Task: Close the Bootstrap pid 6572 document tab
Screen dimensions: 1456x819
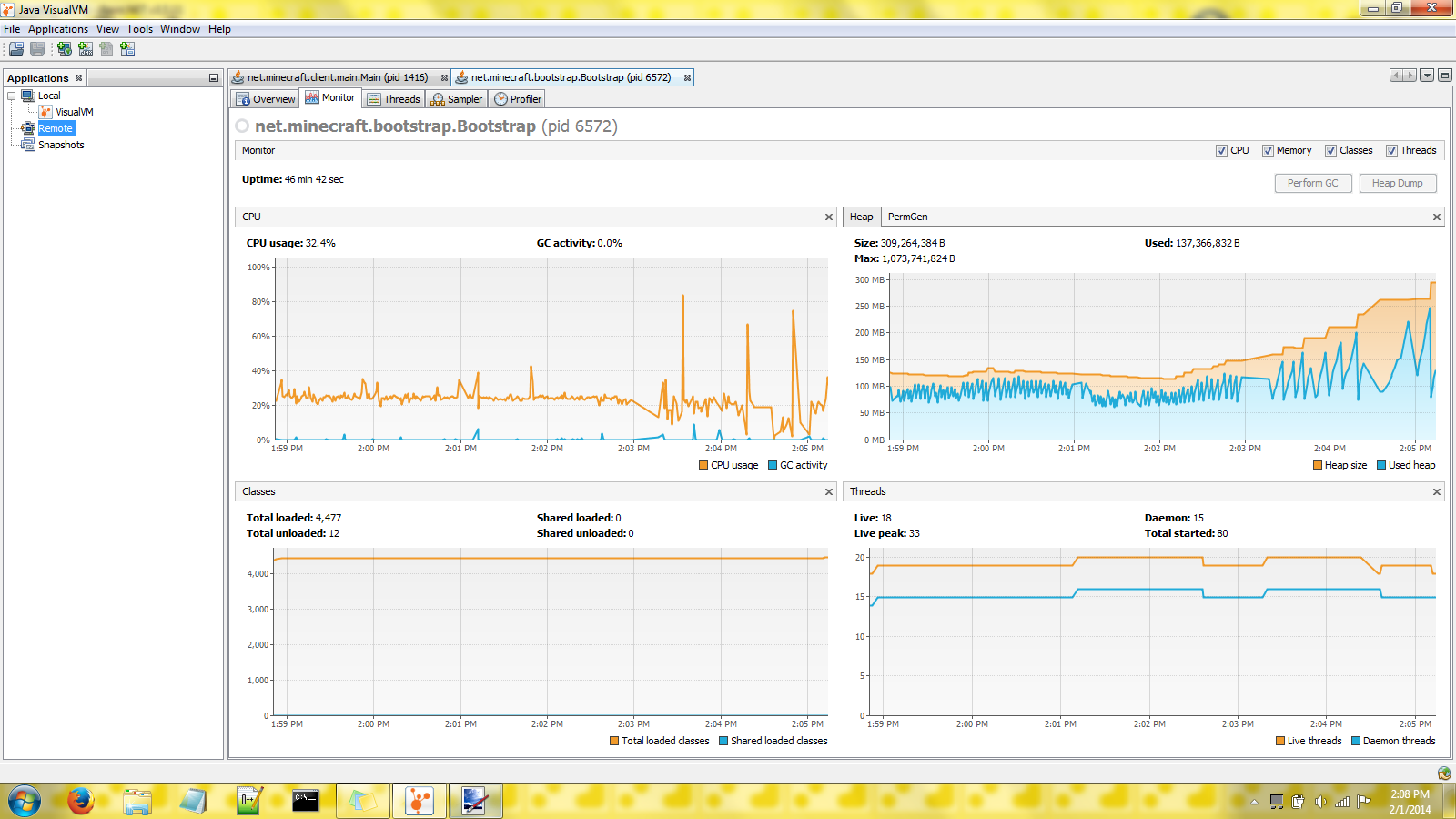Action: 687,78
